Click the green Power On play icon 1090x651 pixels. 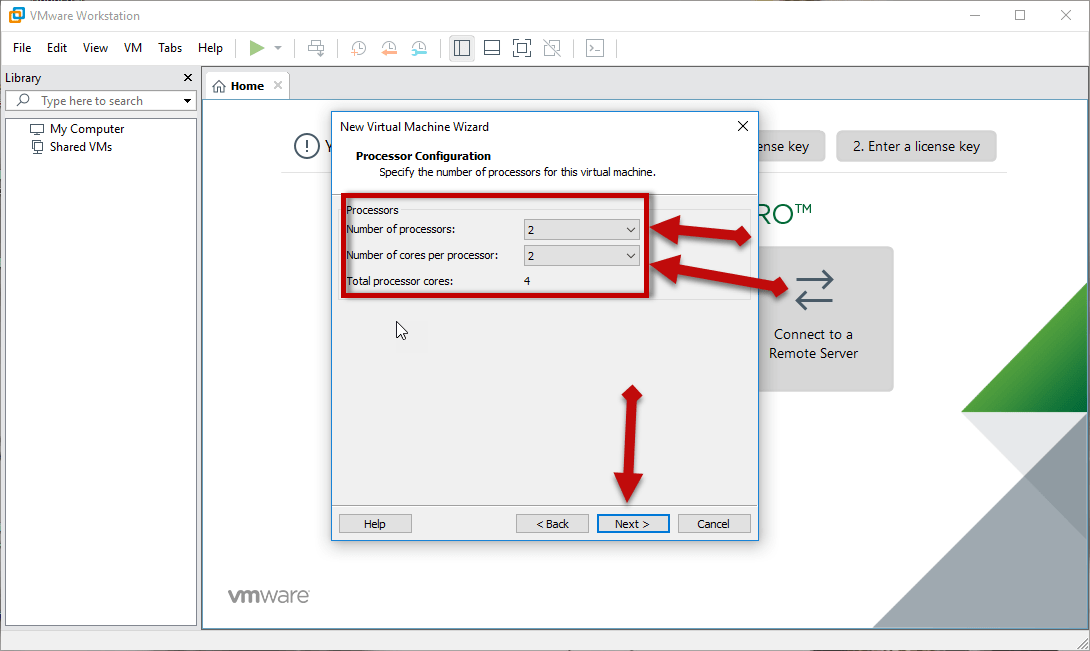click(257, 48)
